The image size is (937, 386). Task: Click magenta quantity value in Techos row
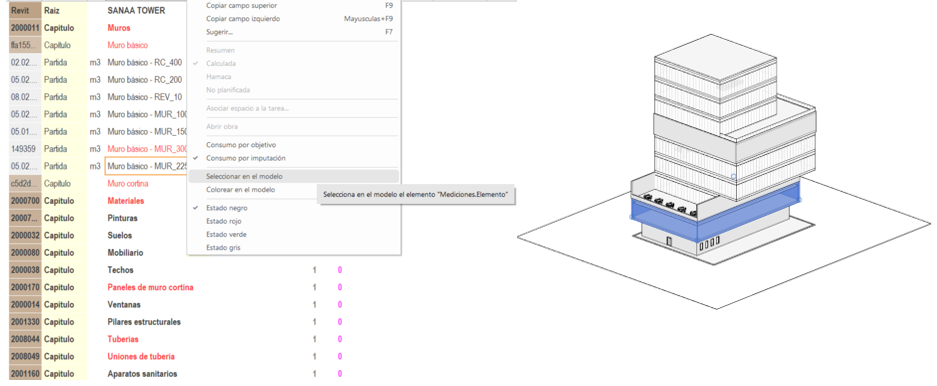coord(339,270)
